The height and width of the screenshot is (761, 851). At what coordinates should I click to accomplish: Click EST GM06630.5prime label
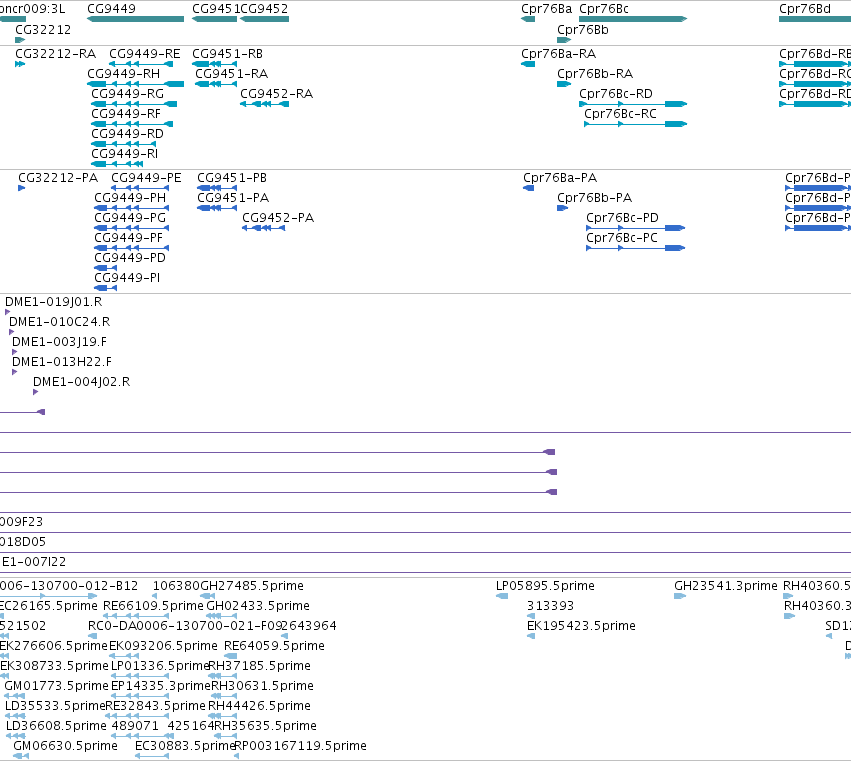point(65,747)
